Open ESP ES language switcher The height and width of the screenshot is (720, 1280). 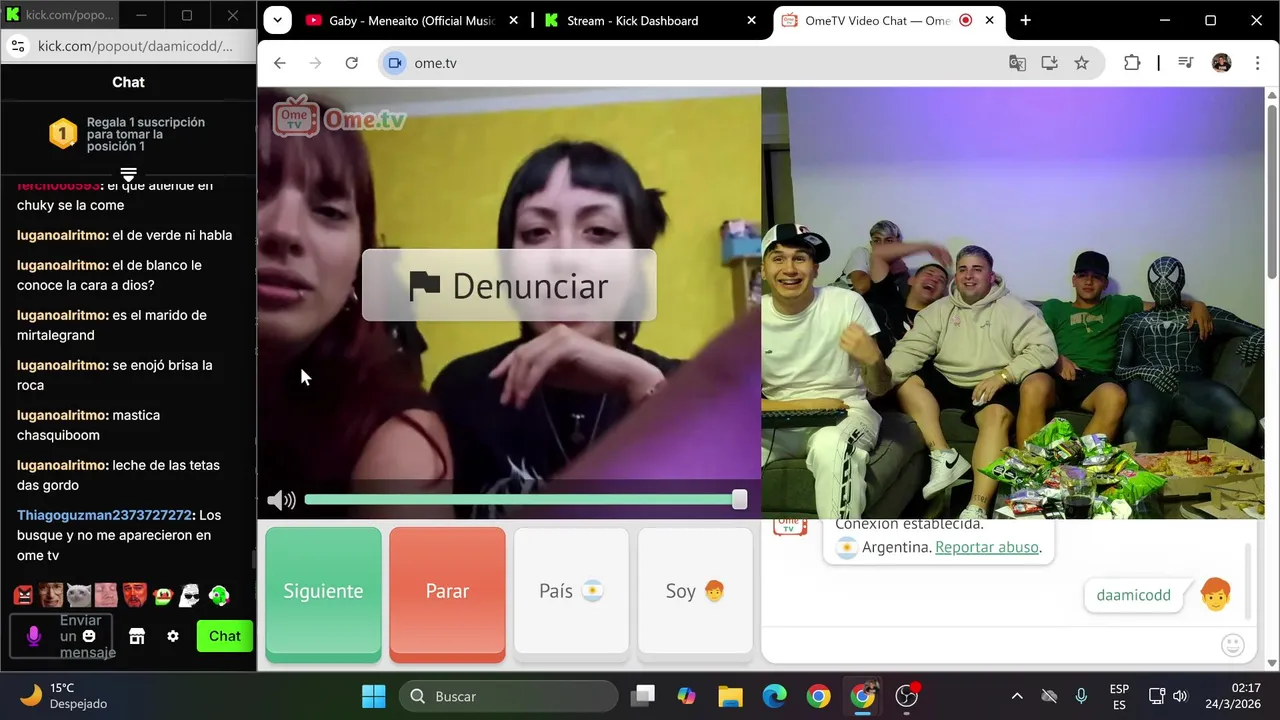pos(1119,696)
